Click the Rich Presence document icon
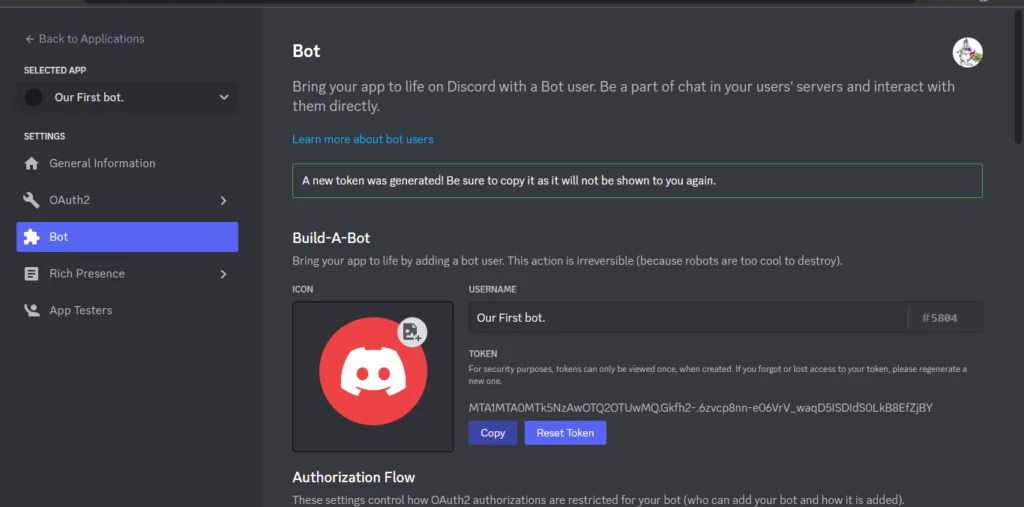1024x507 pixels. [31, 274]
